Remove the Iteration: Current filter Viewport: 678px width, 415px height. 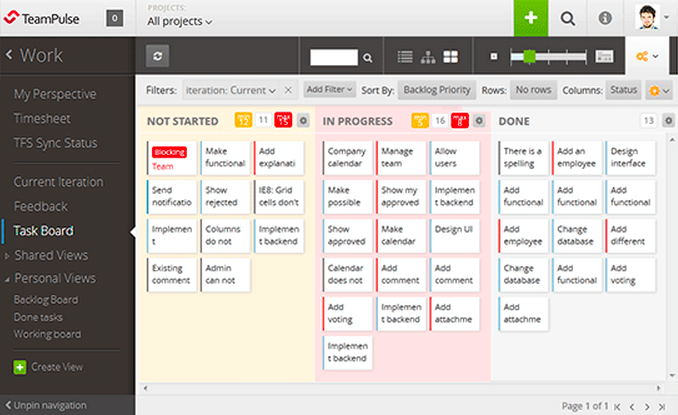coord(289,90)
